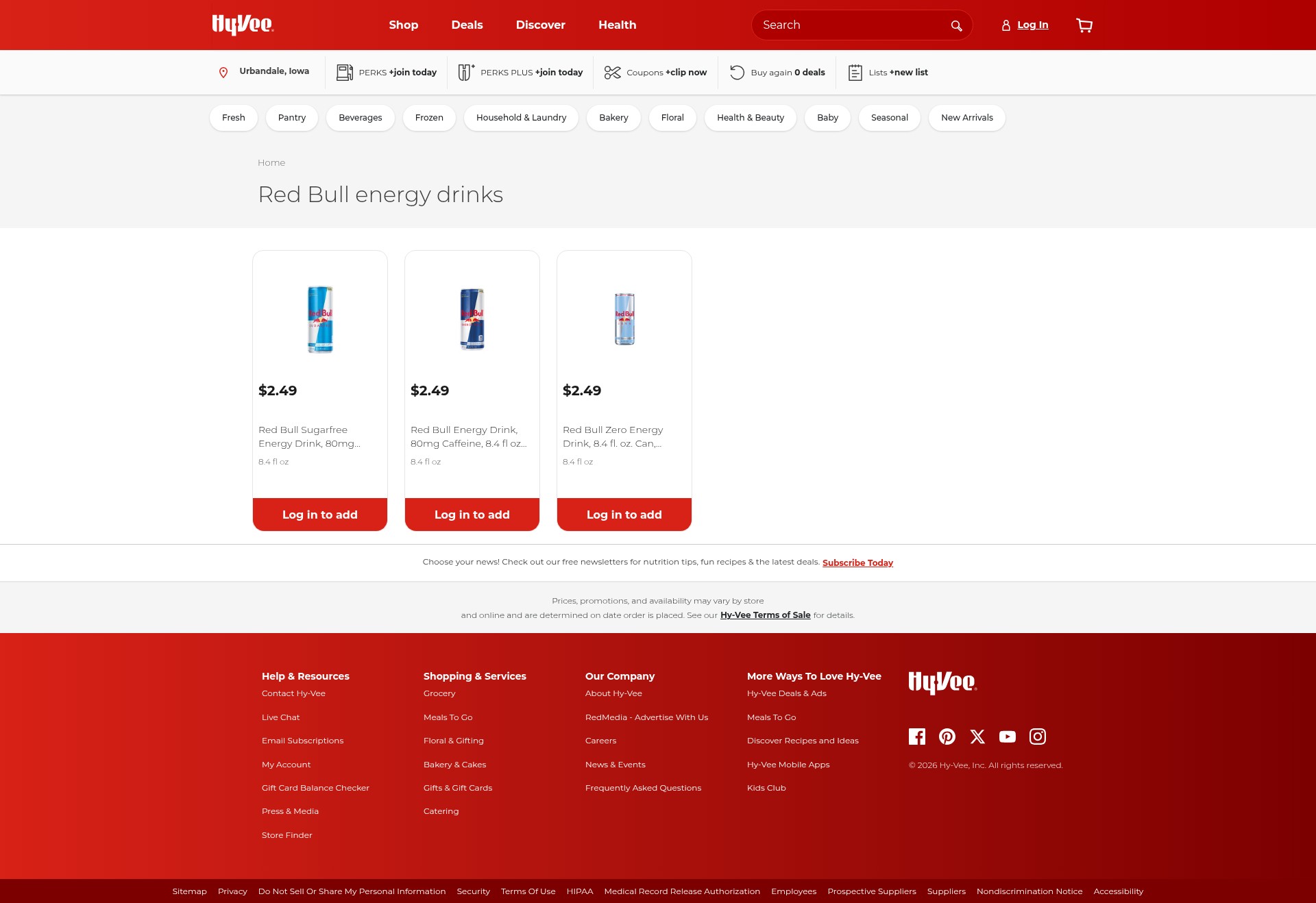Click the location pin icon for Urbandale
The height and width of the screenshot is (903, 1316).
coord(223,73)
